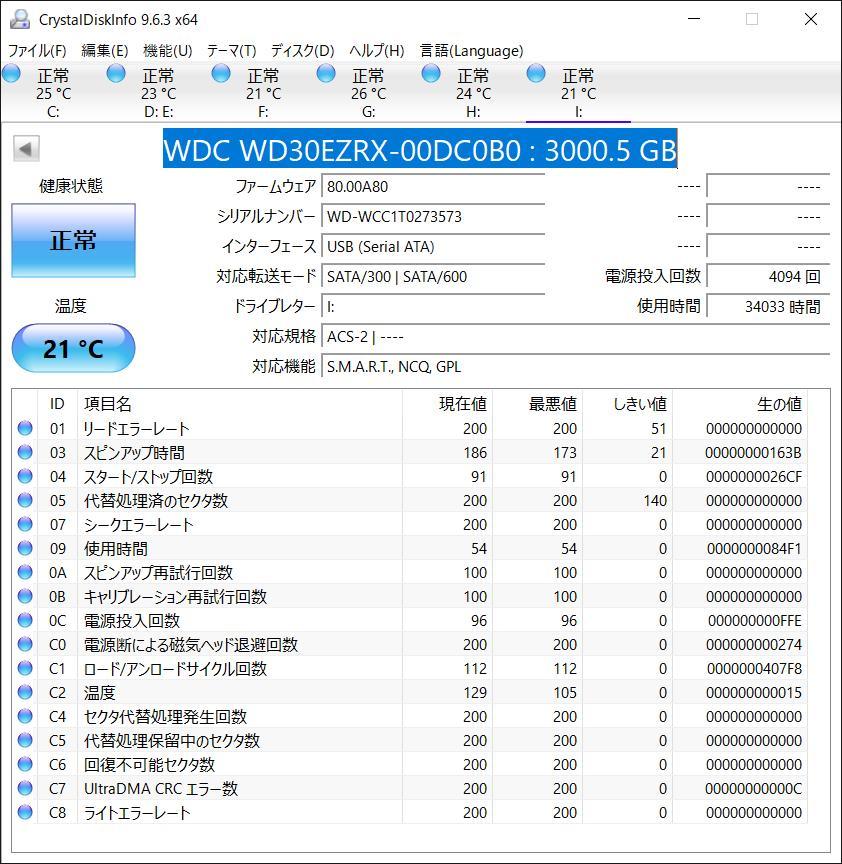Open the ヘルプ(H) menu

point(377,51)
